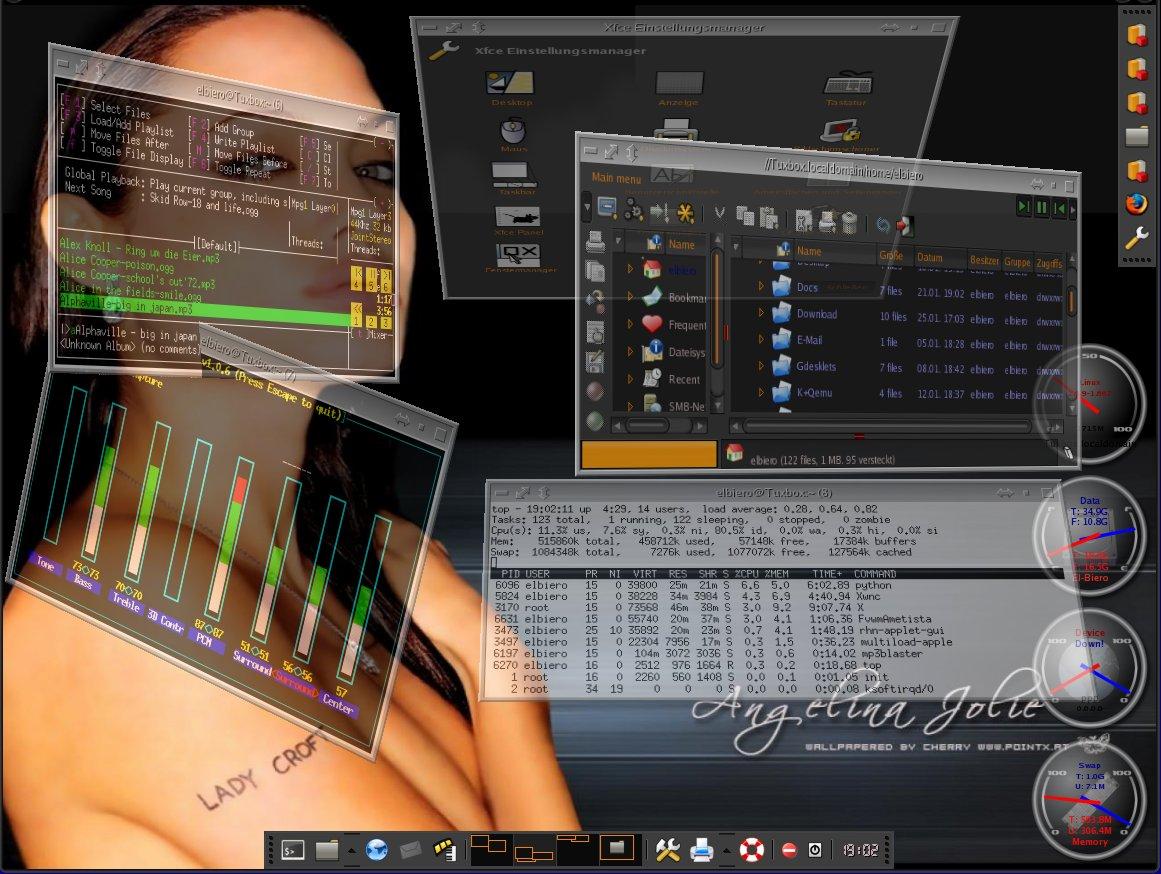Expand the Dateisystem tree item in sidebar
The height and width of the screenshot is (874, 1161).
point(631,351)
